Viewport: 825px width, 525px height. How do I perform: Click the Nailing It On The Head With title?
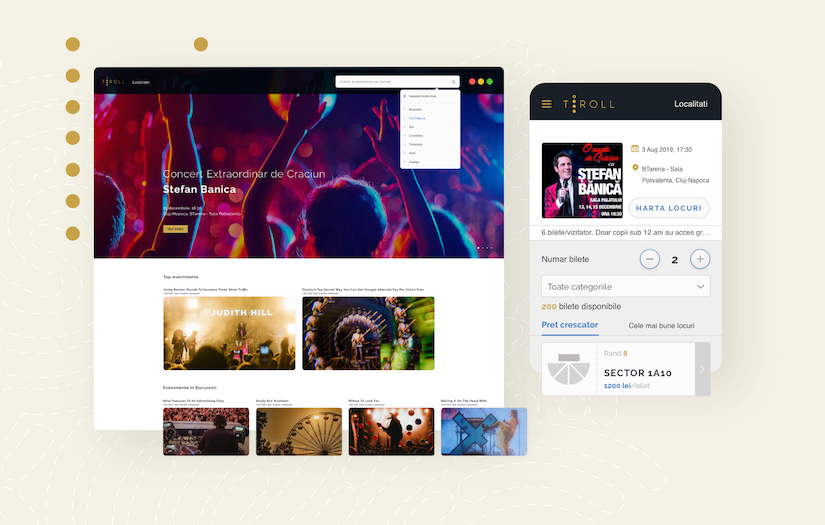(x=464, y=401)
